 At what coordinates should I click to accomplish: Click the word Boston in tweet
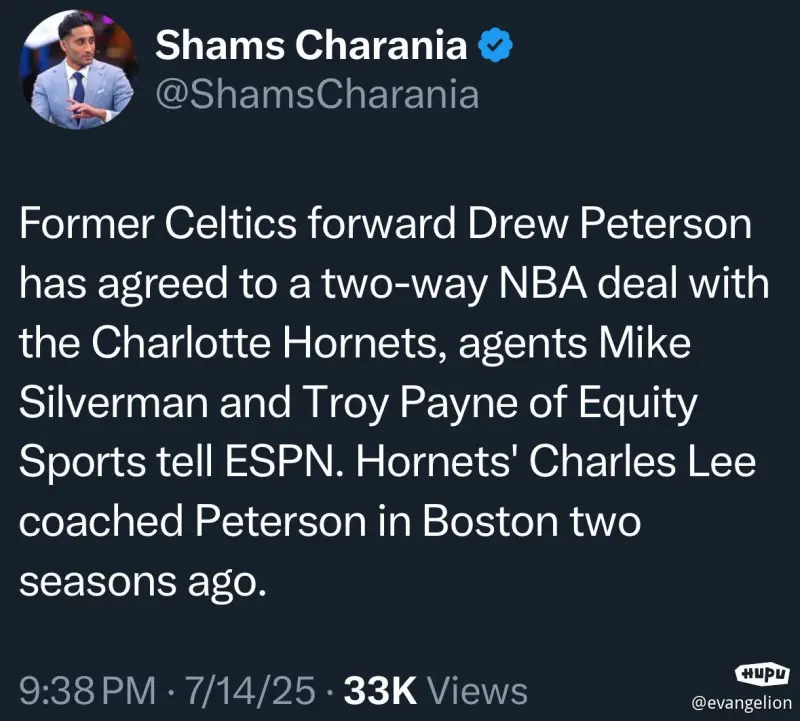point(490,522)
